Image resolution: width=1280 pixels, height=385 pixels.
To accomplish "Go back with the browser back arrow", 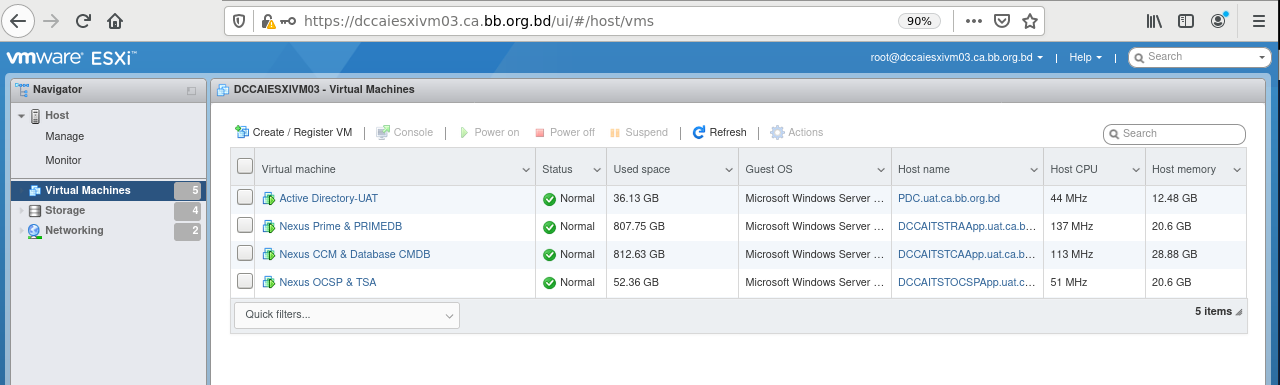I will [17, 20].
